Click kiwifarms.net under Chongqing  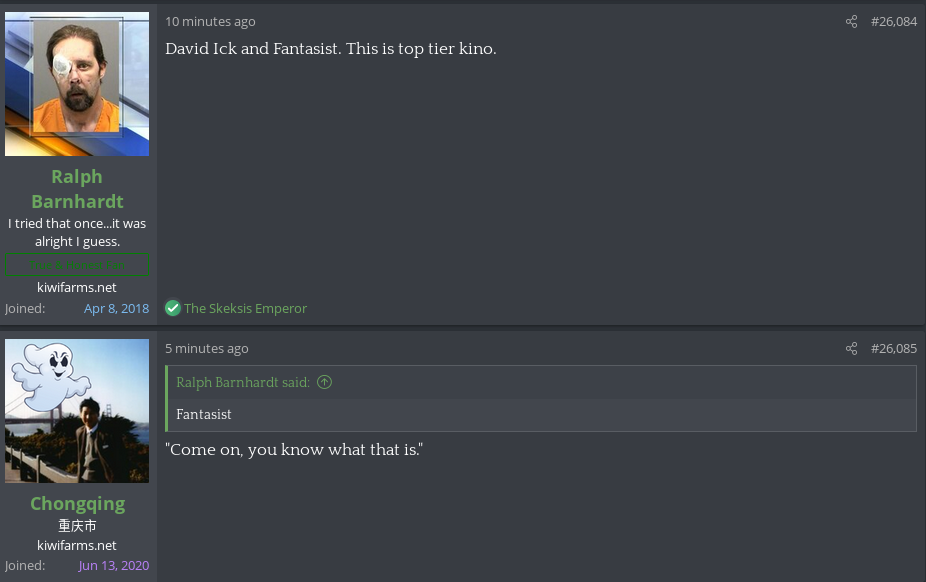77,545
